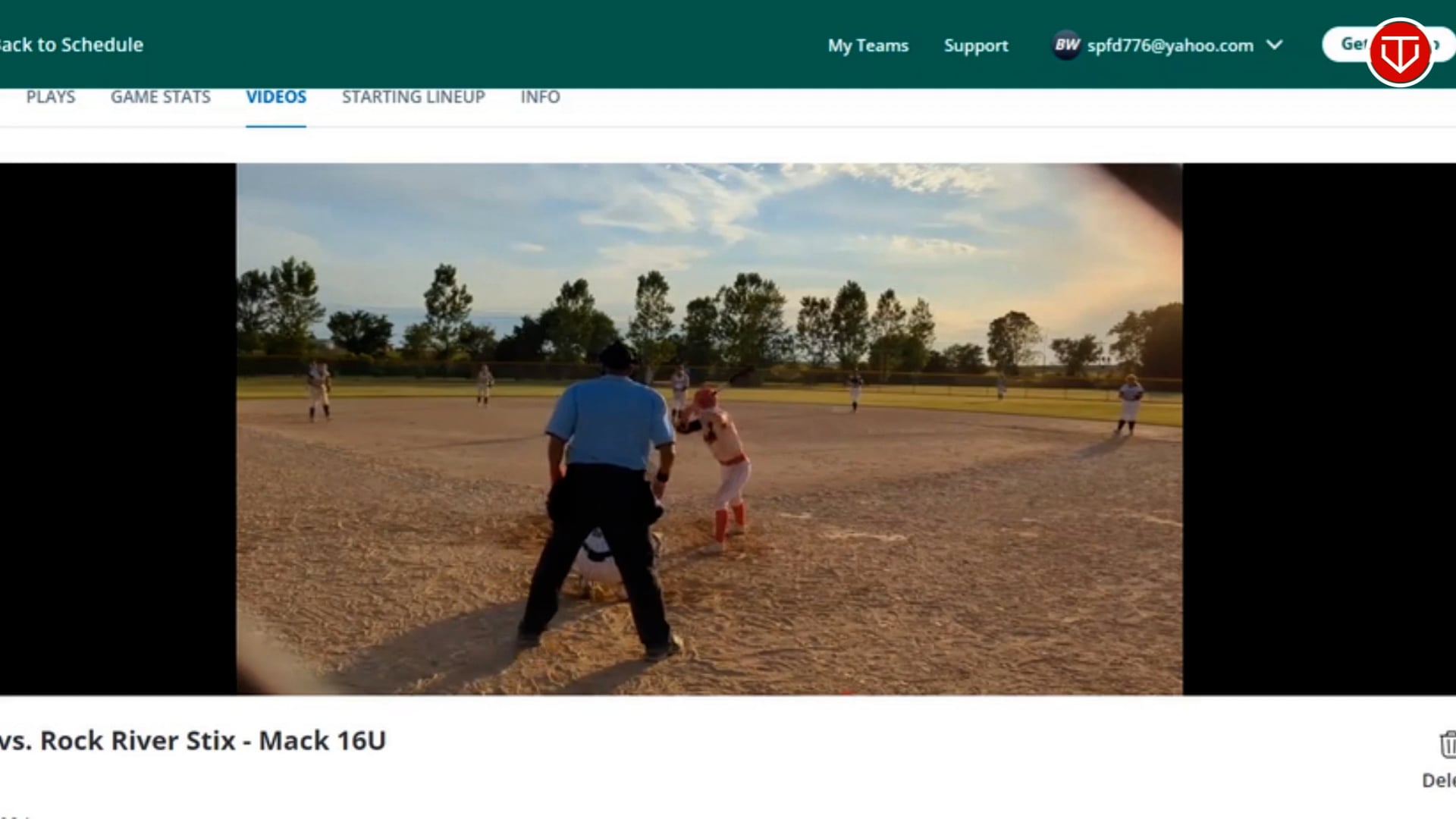The image size is (1456, 819).
Task: Click the trash can delete icon
Action: [x=1447, y=744]
